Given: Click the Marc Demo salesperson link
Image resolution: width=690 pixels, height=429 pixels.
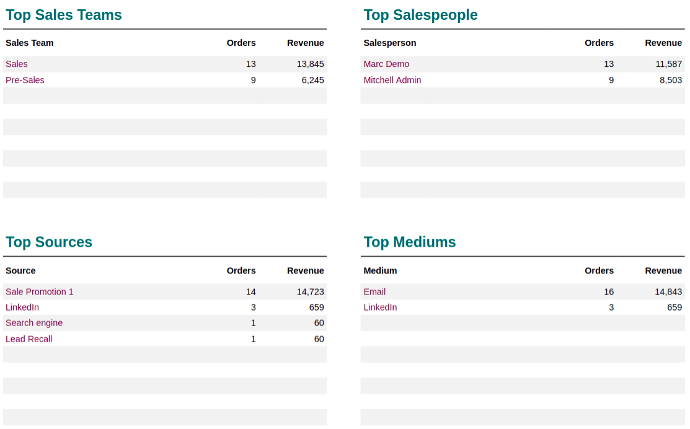Looking at the screenshot, I should coord(386,64).
